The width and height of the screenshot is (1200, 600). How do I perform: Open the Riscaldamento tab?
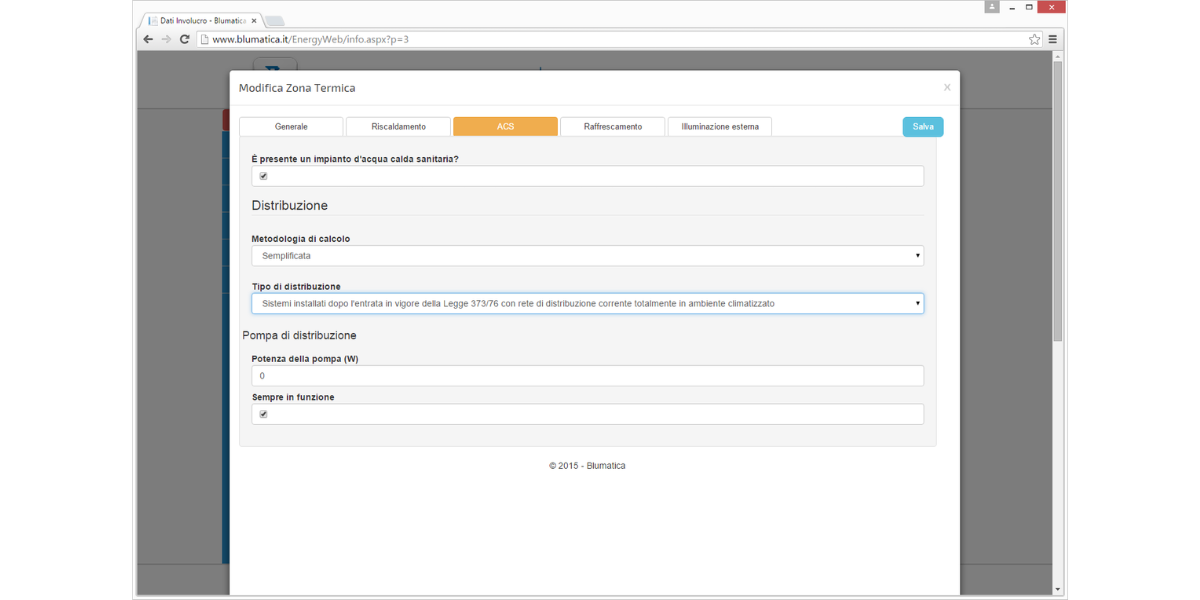click(x=398, y=127)
